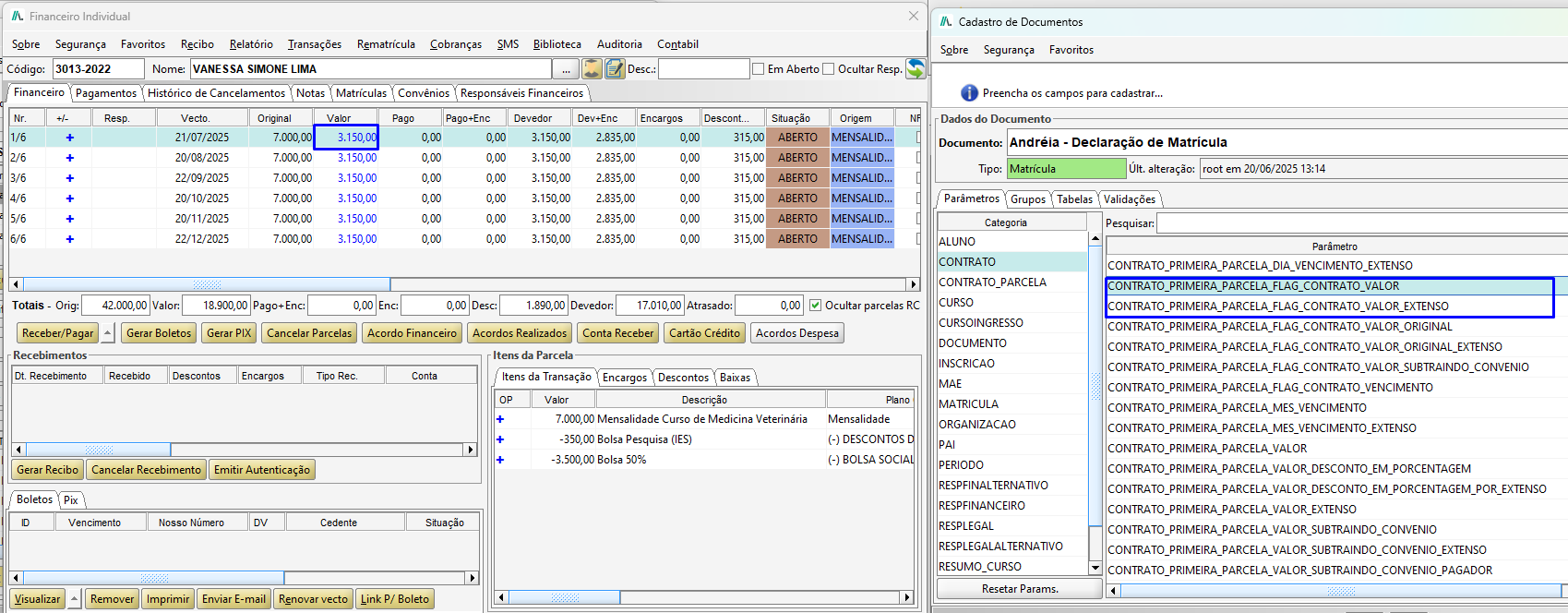The image size is (1568, 613).
Task: Click the plus icon in row 5/6
Action: coord(69,219)
